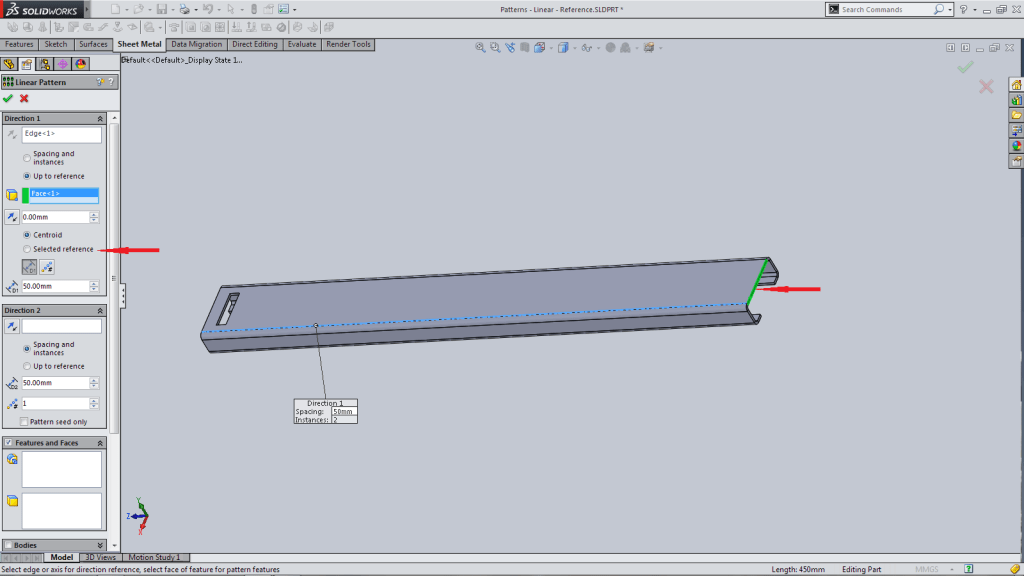Open the Appearances task pane icon
Screen dimensions: 1024x576
pos(1016,145)
